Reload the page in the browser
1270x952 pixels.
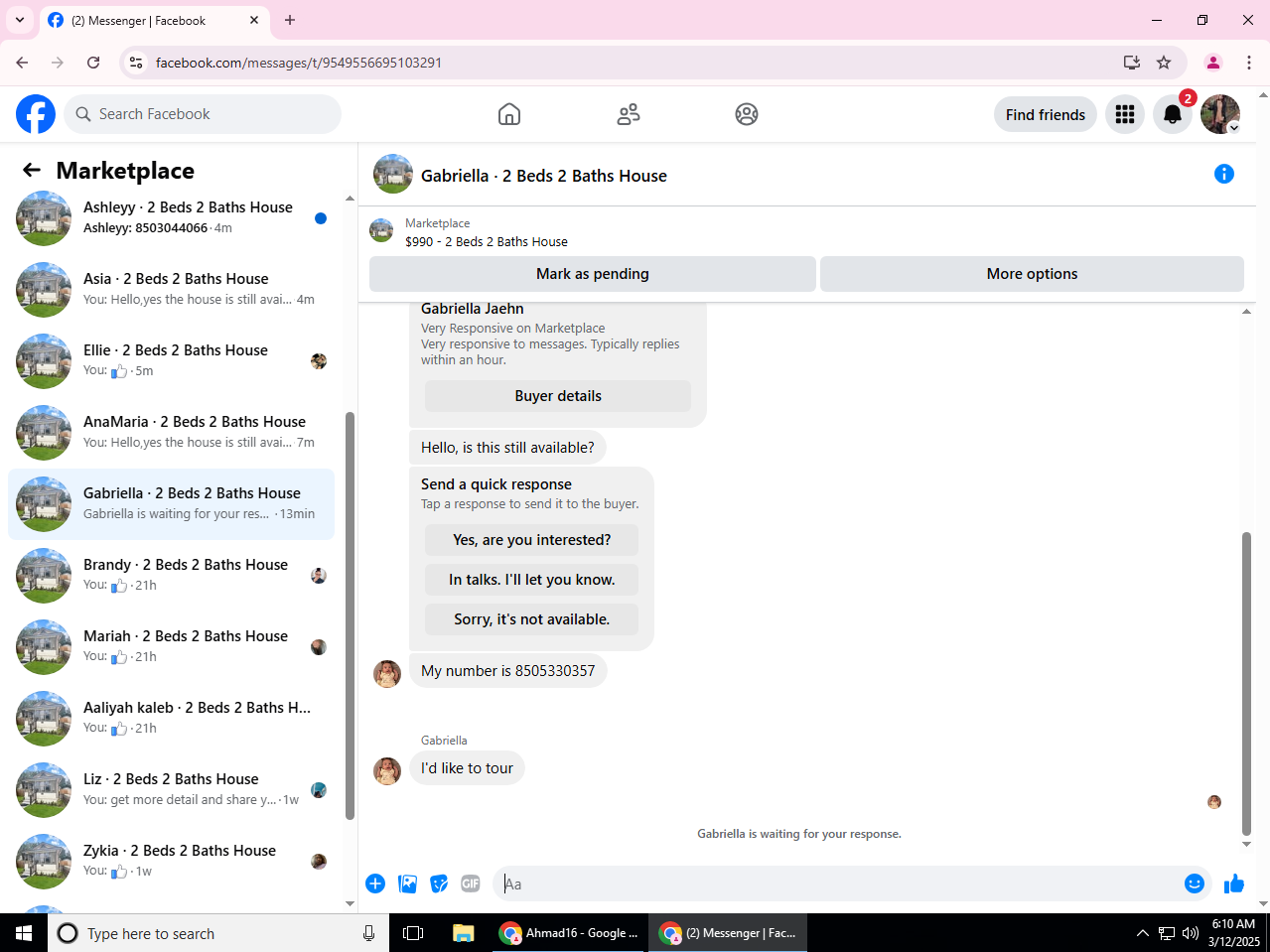tap(93, 63)
